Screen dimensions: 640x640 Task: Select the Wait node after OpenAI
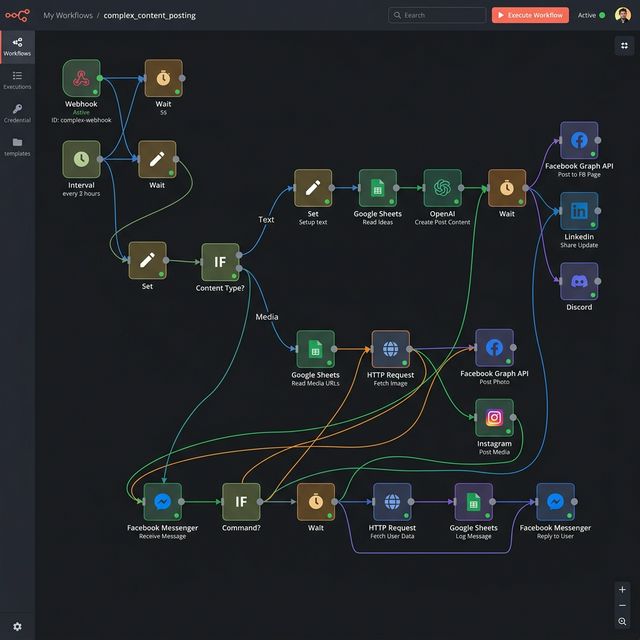click(507, 188)
